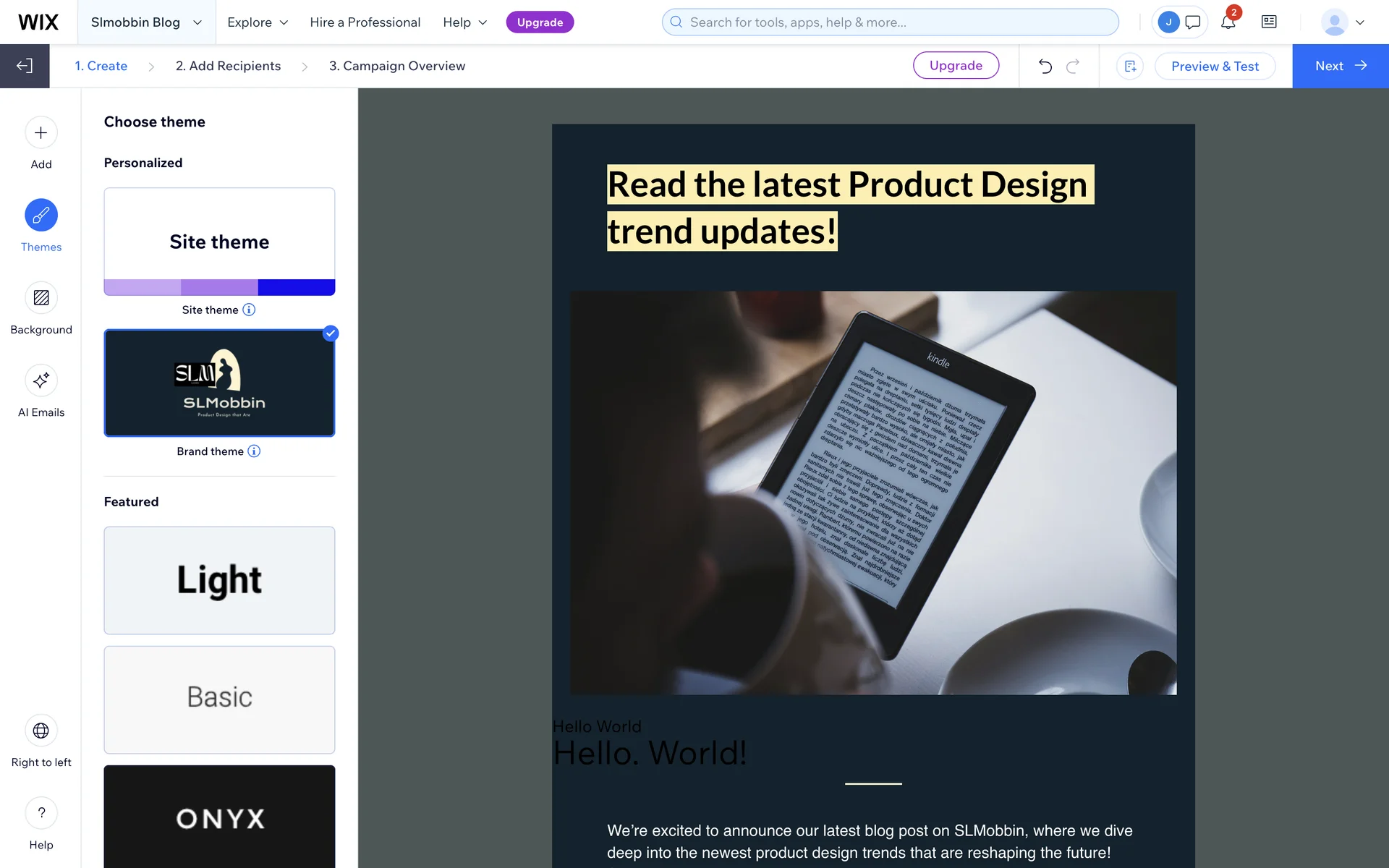The height and width of the screenshot is (868, 1389).
Task: Open the Background panel icon
Action: pos(41,298)
